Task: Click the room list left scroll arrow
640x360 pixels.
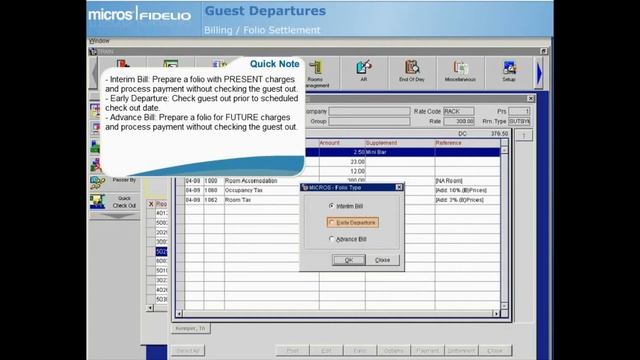Action: pyautogui.click(x=150, y=308)
